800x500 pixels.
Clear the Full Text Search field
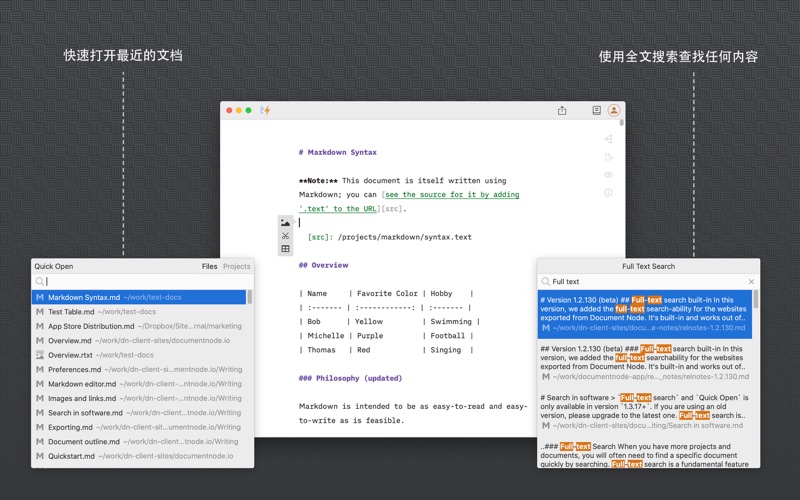tap(751, 282)
